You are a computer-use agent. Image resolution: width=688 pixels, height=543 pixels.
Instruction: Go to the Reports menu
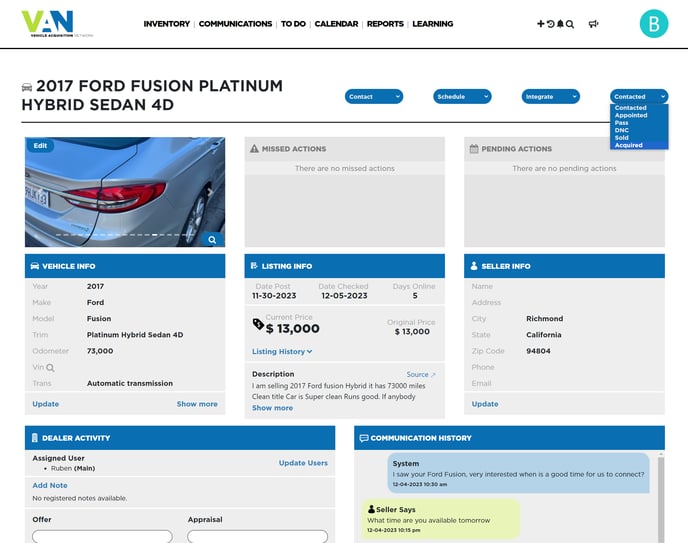[x=385, y=24]
